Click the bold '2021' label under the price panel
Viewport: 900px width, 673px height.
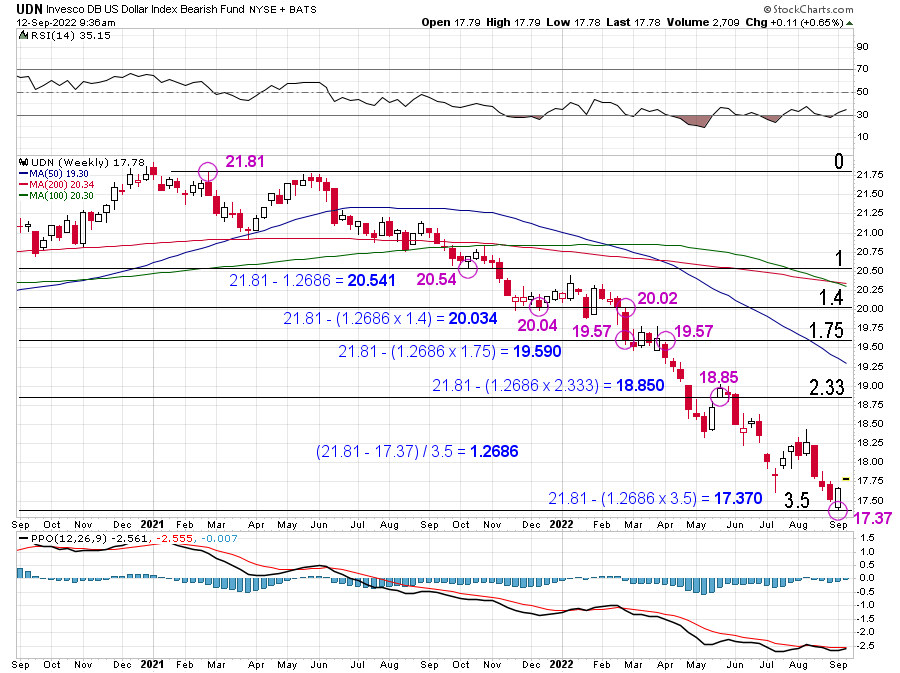click(153, 524)
